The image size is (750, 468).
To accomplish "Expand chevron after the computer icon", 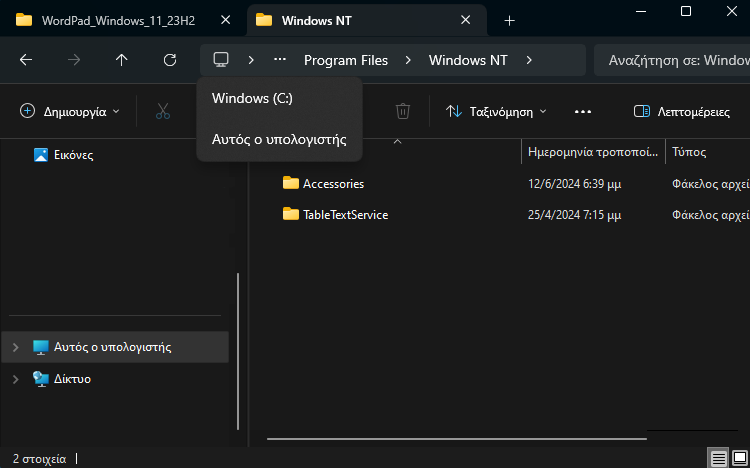I will pos(251,60).
